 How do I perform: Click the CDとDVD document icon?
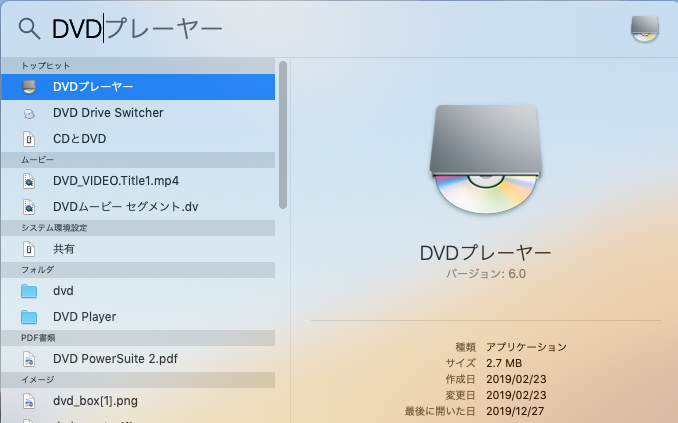point(29,139)
